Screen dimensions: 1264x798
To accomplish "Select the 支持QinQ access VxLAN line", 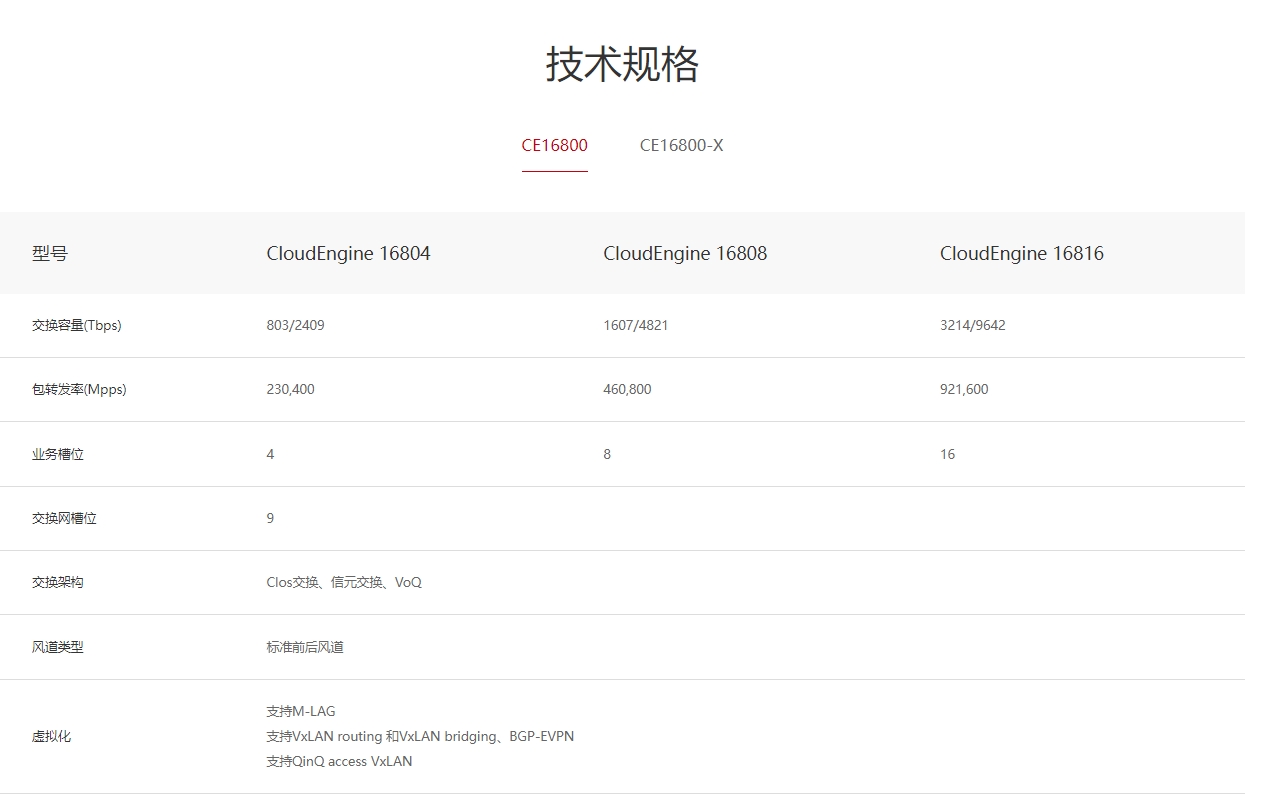I will tap(339, 762).
